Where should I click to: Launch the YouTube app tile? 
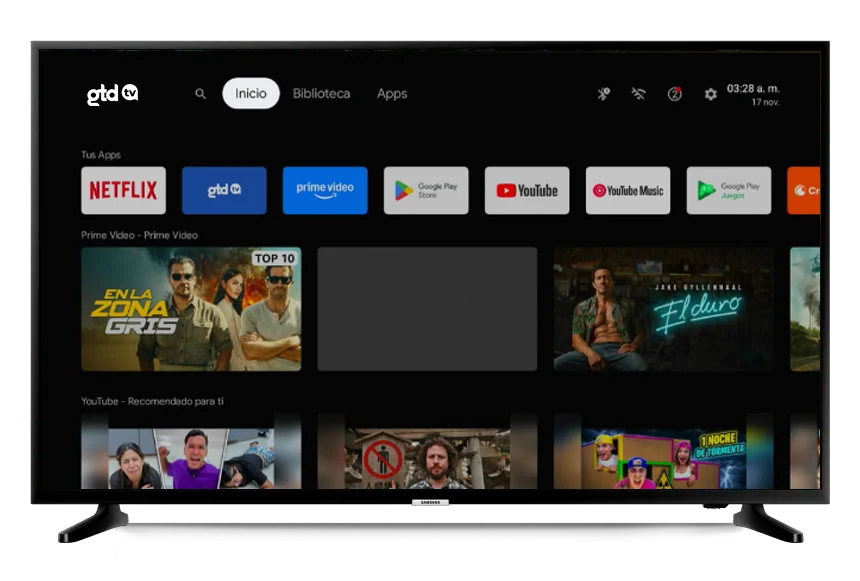(527, 190)
